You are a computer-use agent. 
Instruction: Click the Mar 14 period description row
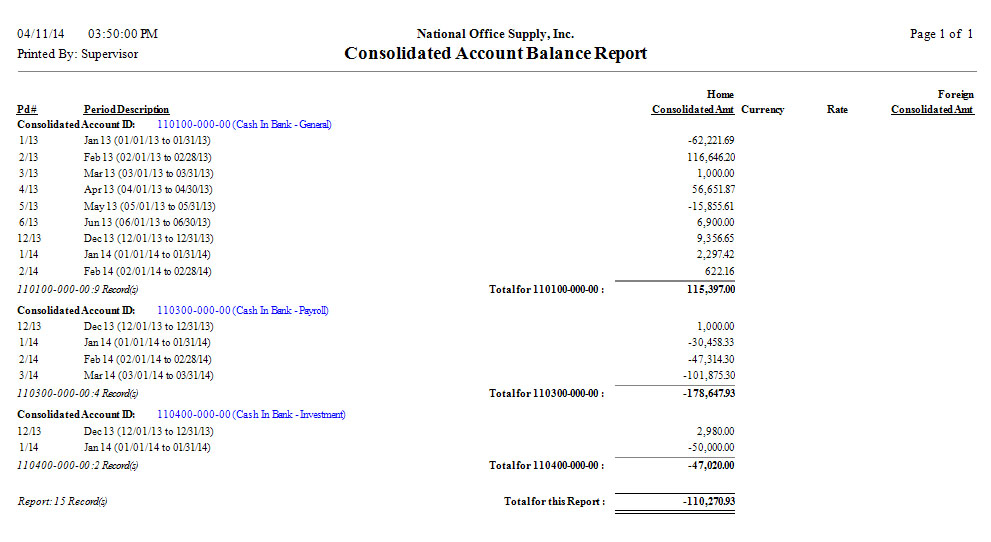[148, 375]
